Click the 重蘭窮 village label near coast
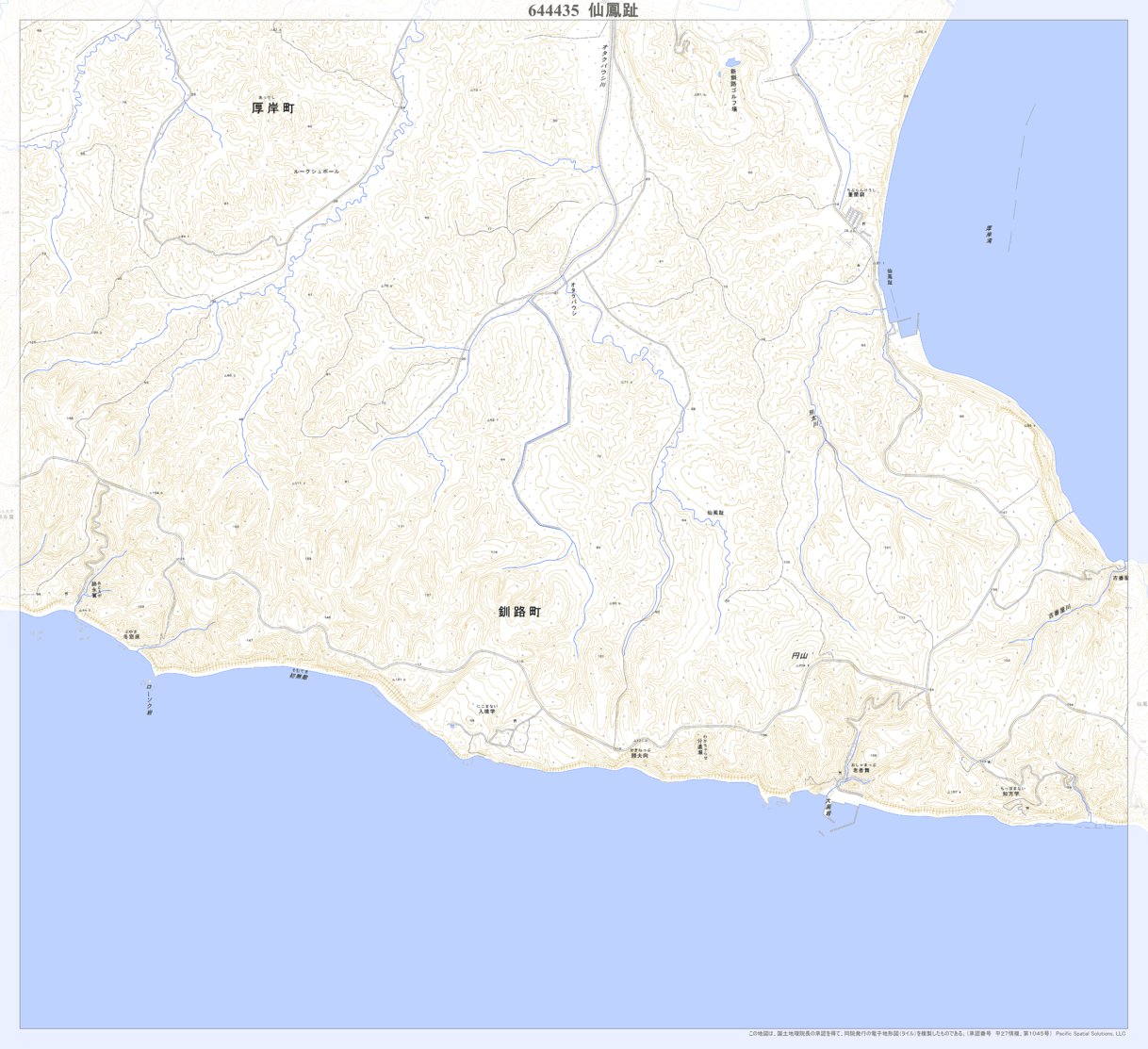This screenshot has height=1049, width=1148. [x=861, y=194]
